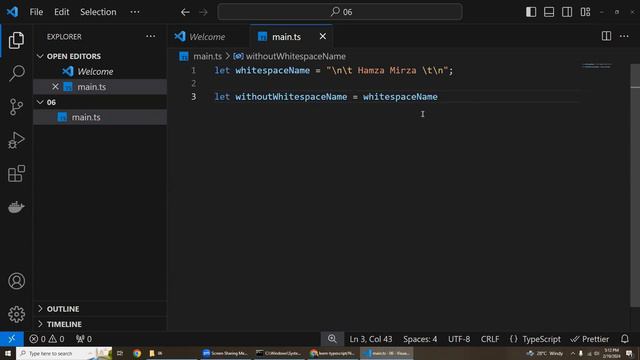Go back with the left arrow

click(x=185, y=12)
